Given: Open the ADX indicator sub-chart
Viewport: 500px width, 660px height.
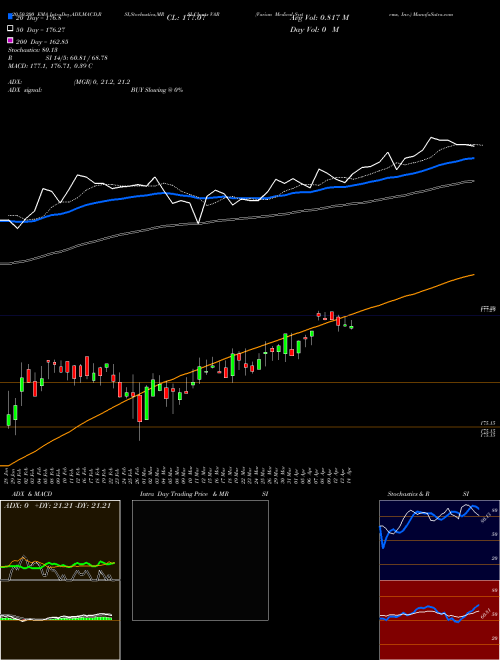Looking at the screenshot, I should point(60,540).
